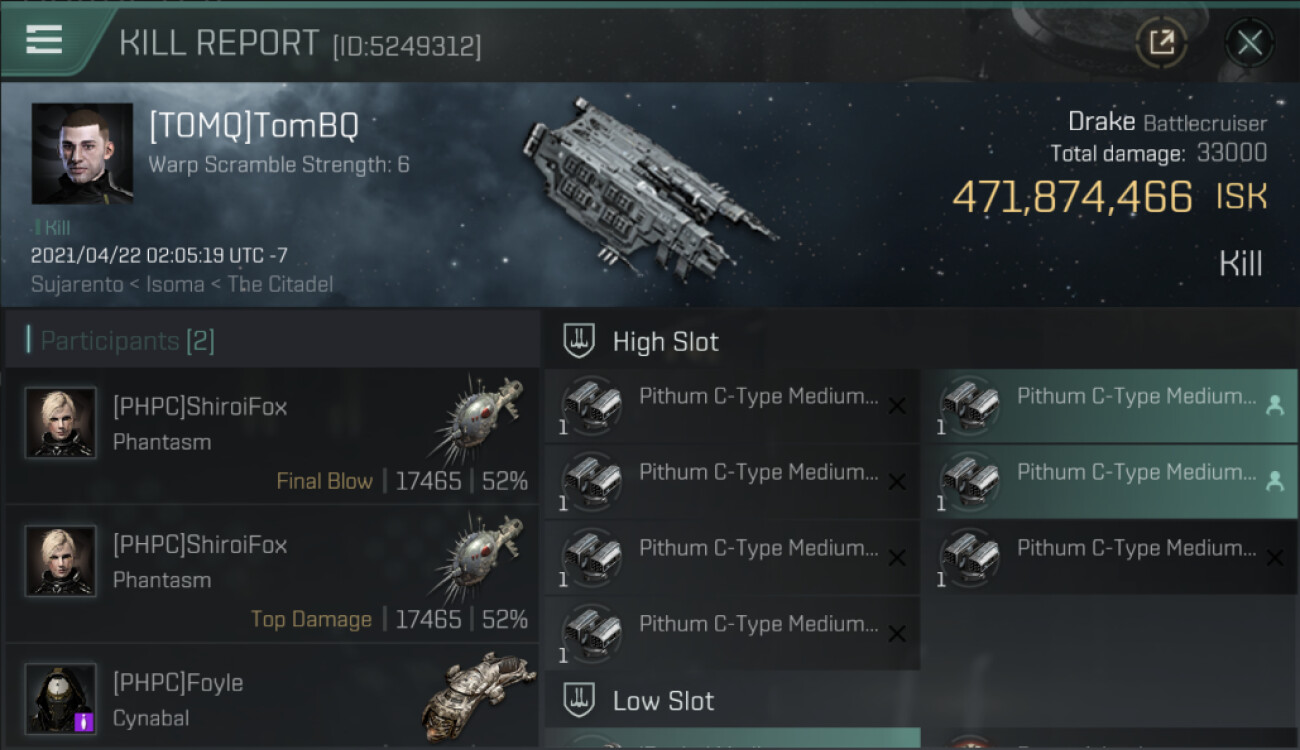Click the Drake ship image

pyautogui.click(x=648, y=187)
